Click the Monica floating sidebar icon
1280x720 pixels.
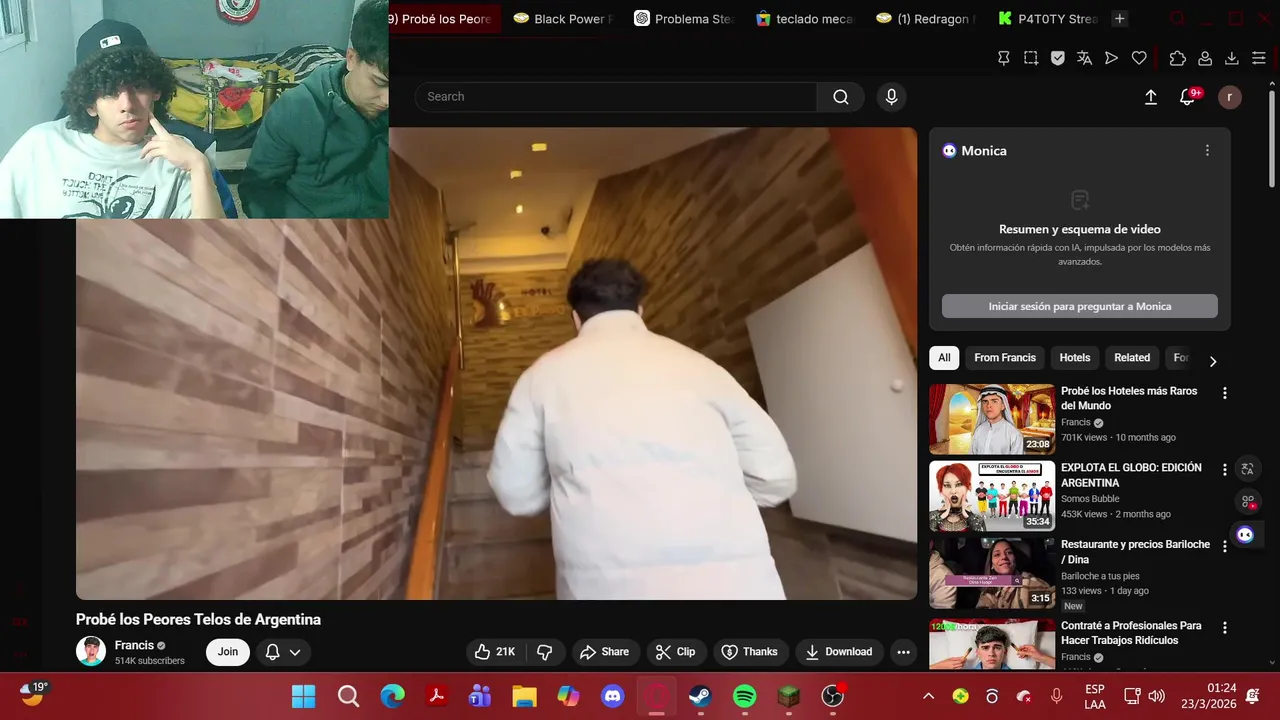pyautogui.click(x=1245, y=534)
